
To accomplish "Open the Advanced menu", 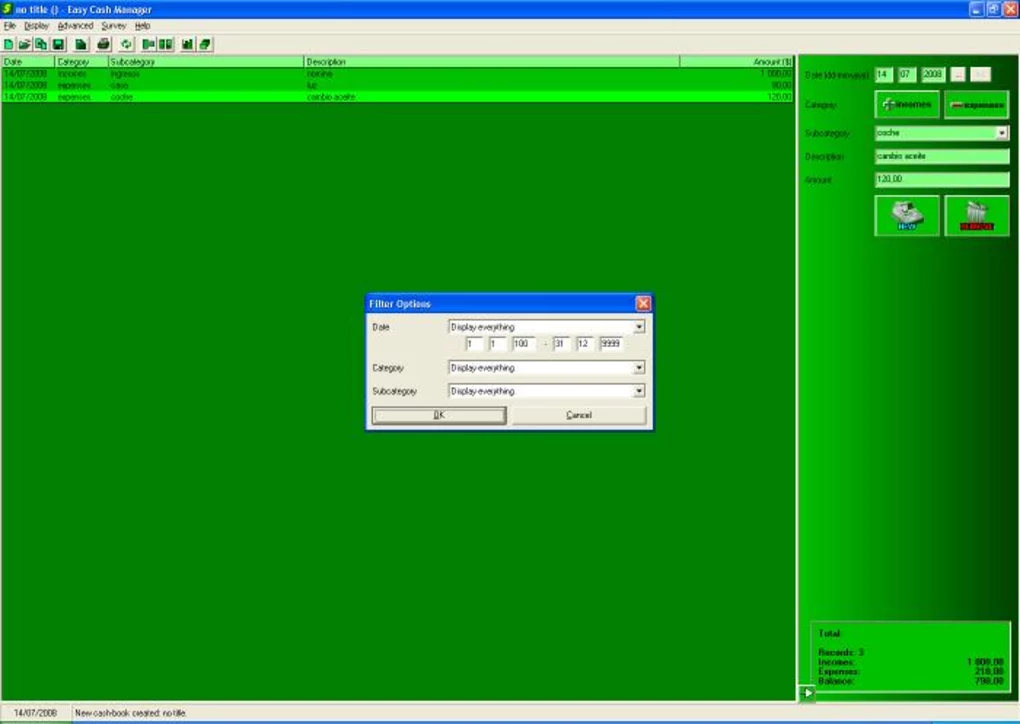I will pyautogui.click(x=76, y=25).
